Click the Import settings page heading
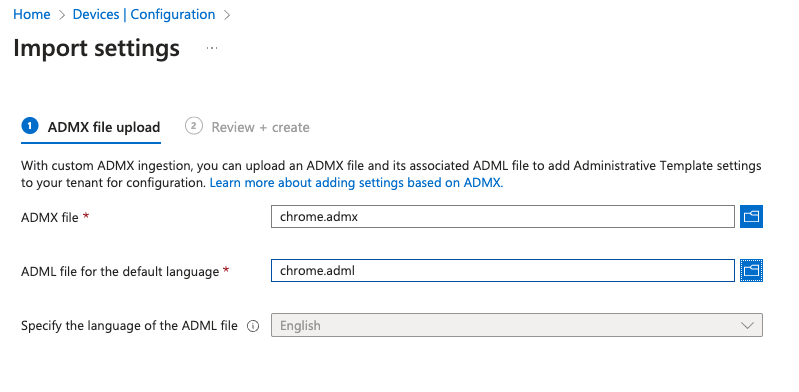Screen dimensions: 799x392 96,48
